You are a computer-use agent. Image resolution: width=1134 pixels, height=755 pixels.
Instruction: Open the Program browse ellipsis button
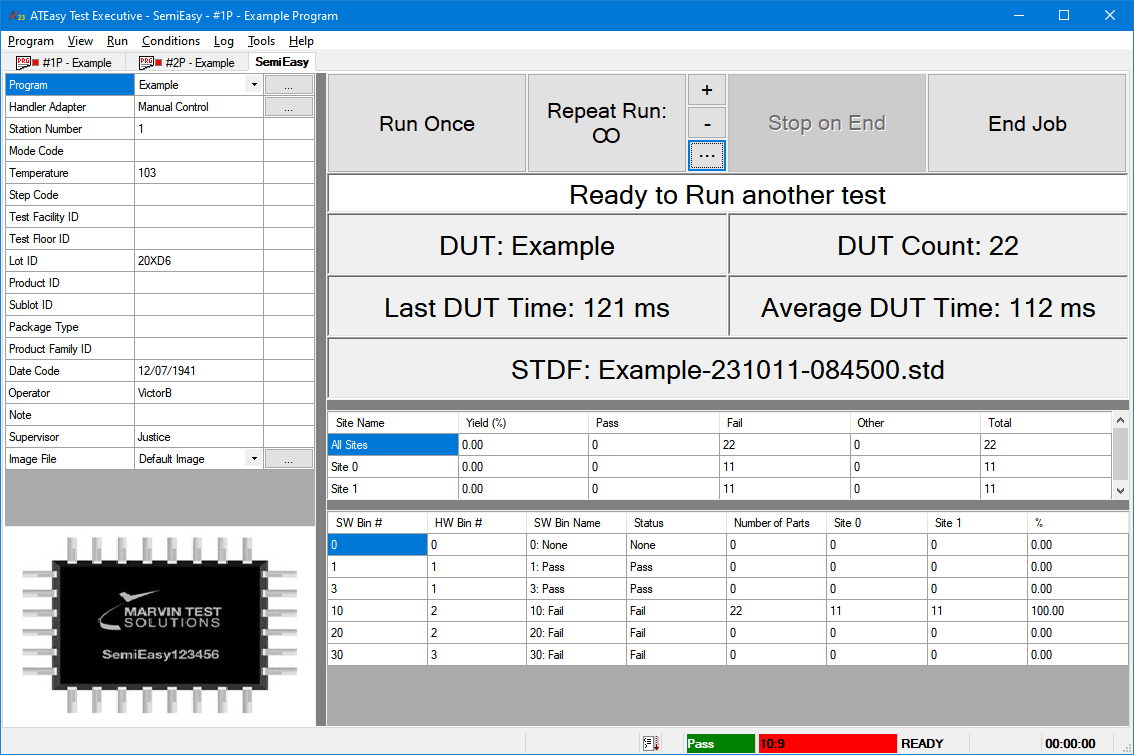289,84
